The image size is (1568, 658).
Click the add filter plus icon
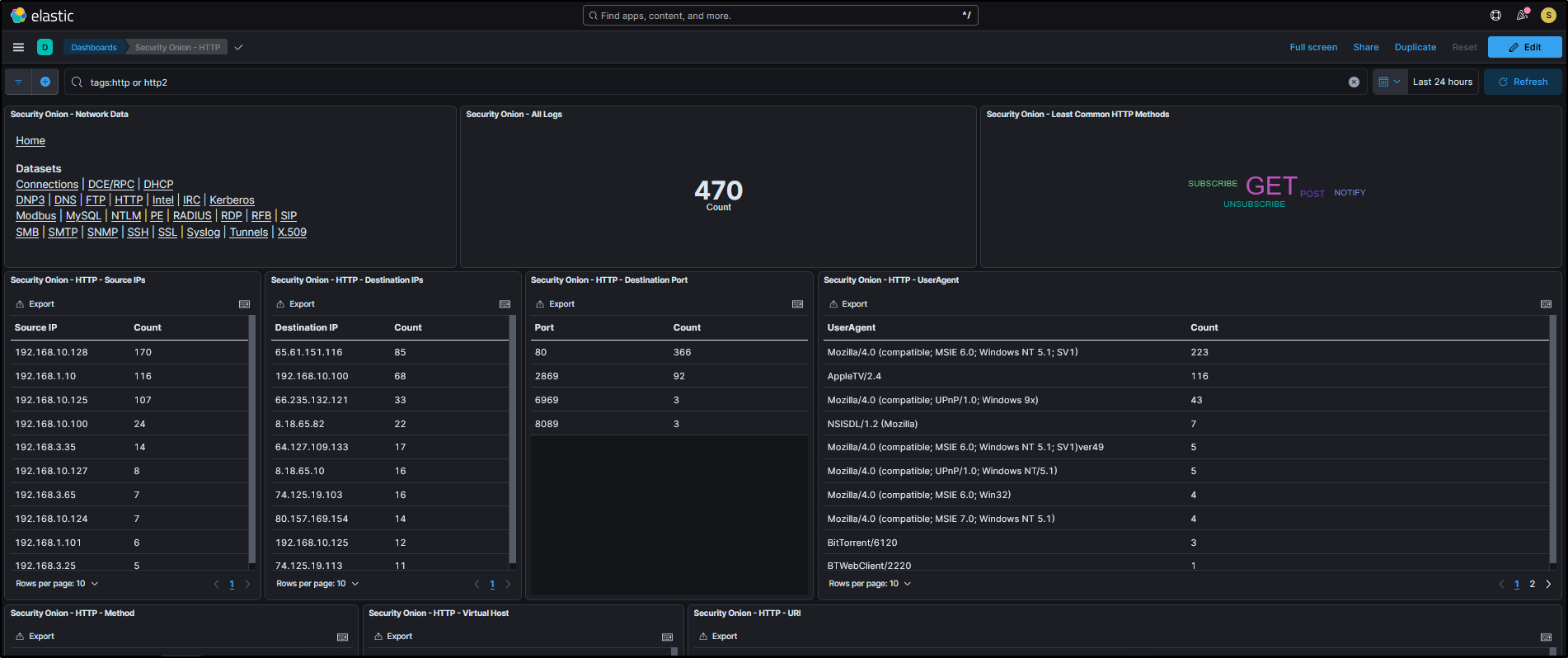click(x=45, y=82)
